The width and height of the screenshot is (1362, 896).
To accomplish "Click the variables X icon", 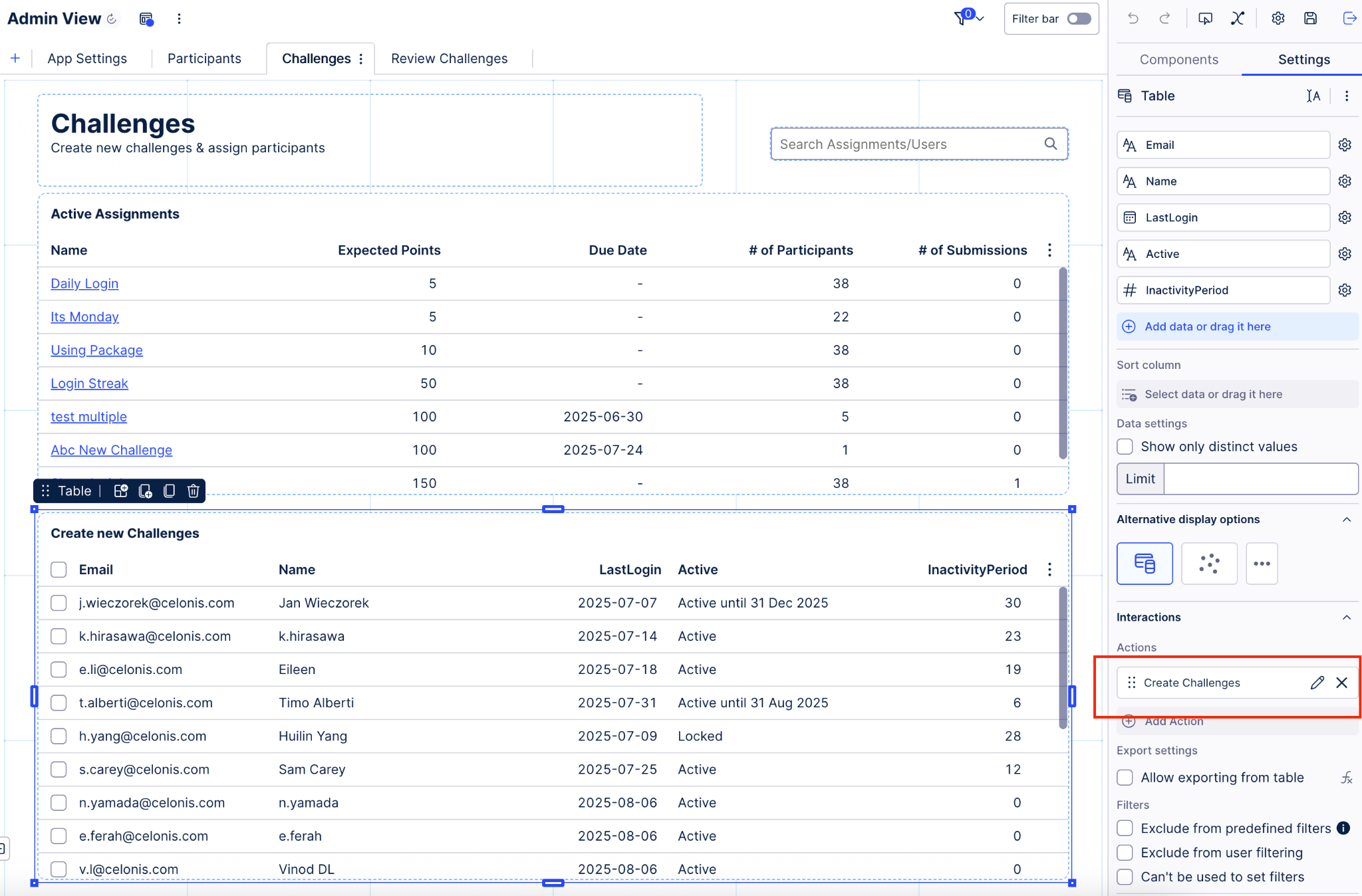I will click(x=1238, y=19).
